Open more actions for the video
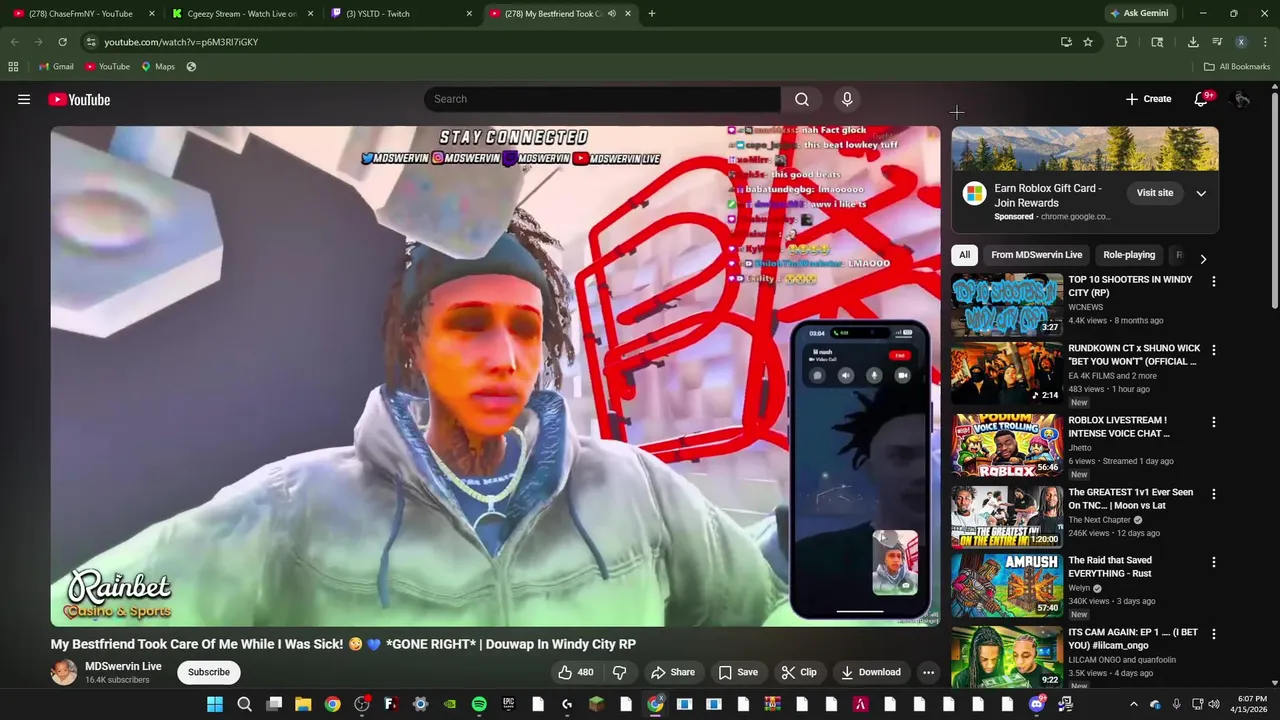The width and height of the screenshot is (1280, 720). [x=928, y=672]
